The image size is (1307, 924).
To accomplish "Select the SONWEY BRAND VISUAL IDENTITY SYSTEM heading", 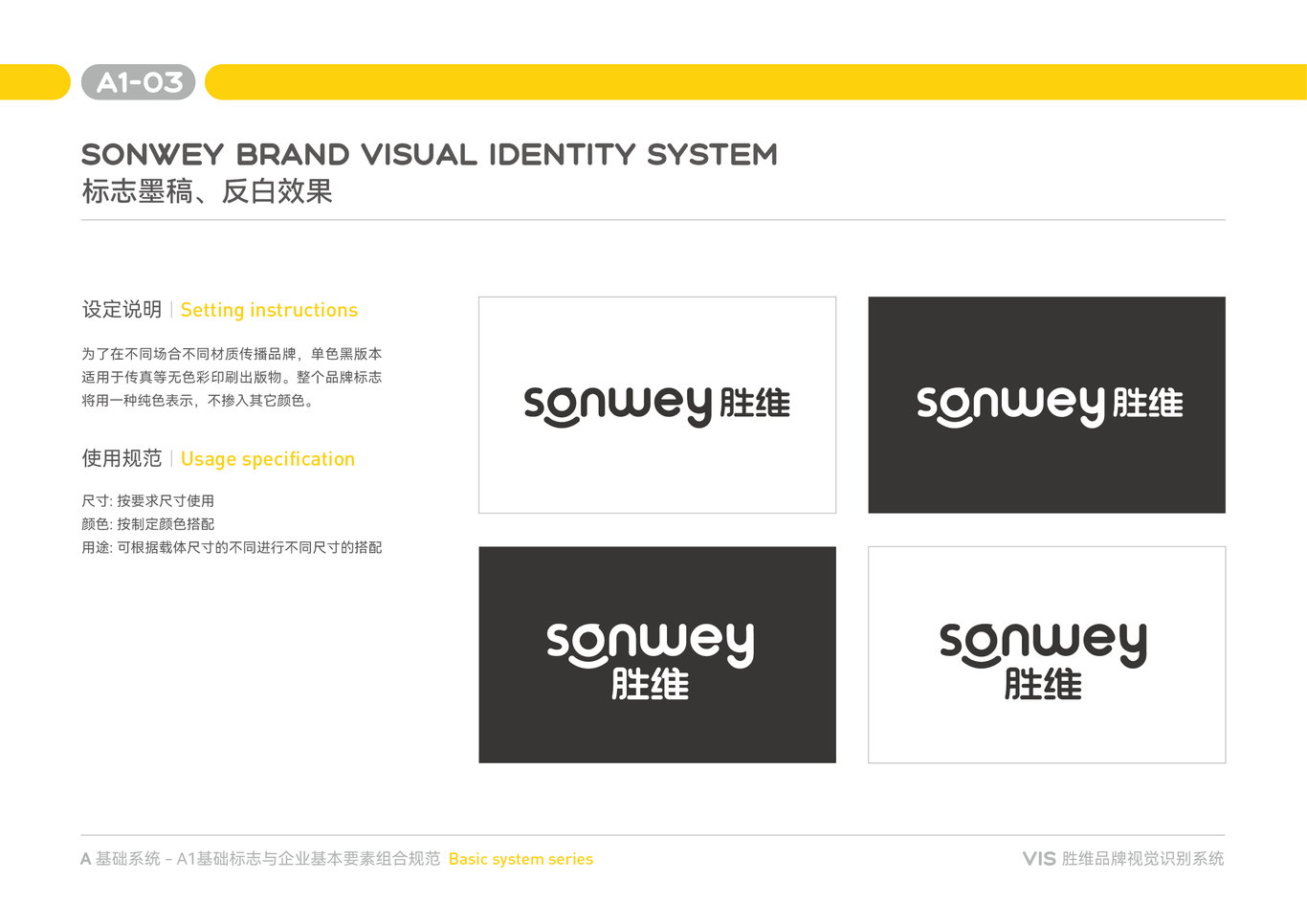I will pyautogui.click(x=430, y=154).
